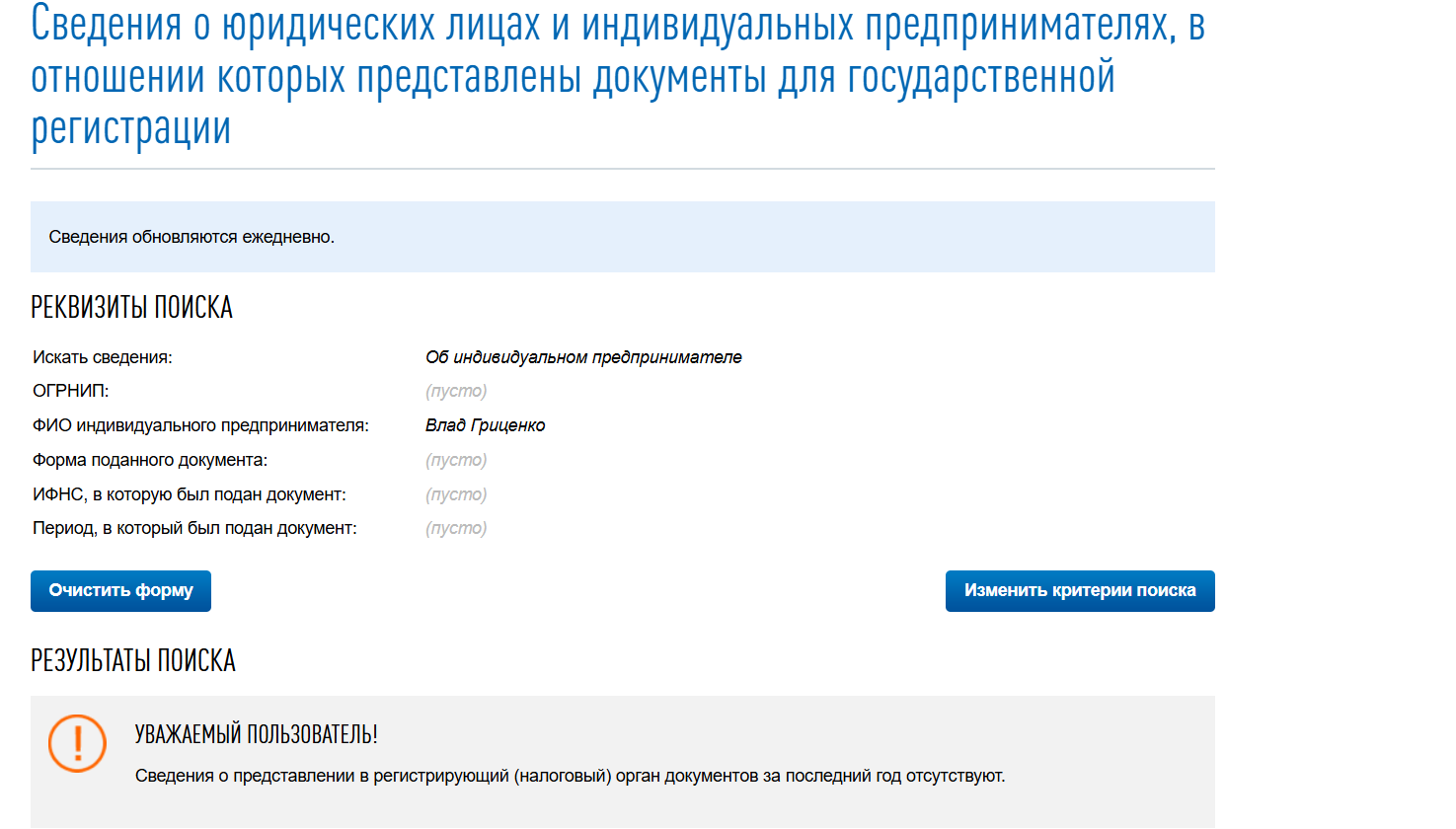The image size is (1456, 829).
Task: Click the "(пусто)" value next to ОГРНИП
Action: click(x=456, y=391)
